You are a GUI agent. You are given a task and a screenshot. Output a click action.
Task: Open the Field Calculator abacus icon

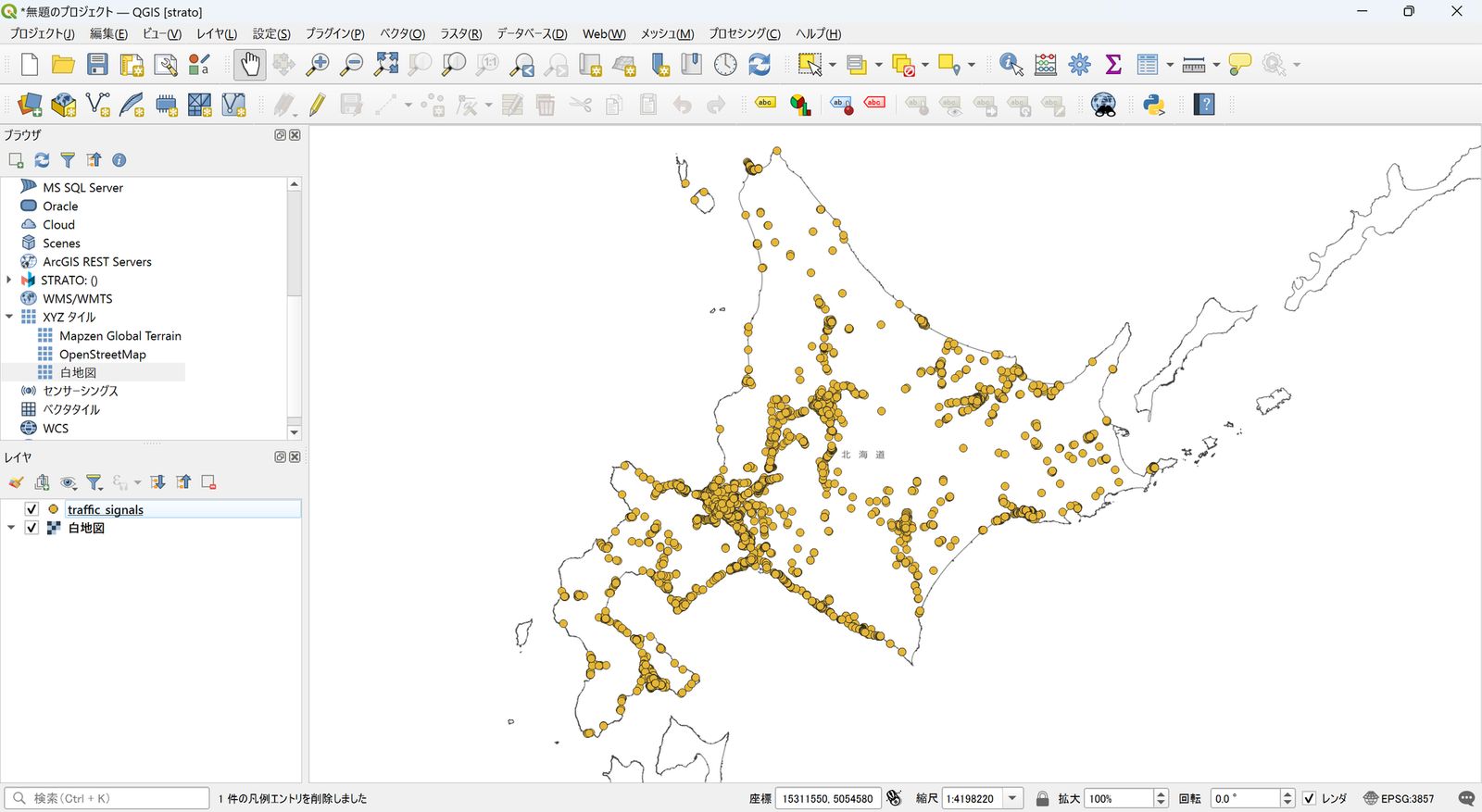tap(1046, 64)
